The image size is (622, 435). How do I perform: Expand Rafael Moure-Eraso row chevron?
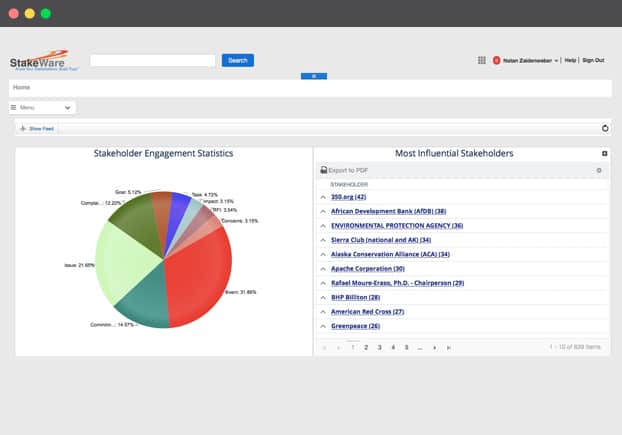[x=323, y=283]
